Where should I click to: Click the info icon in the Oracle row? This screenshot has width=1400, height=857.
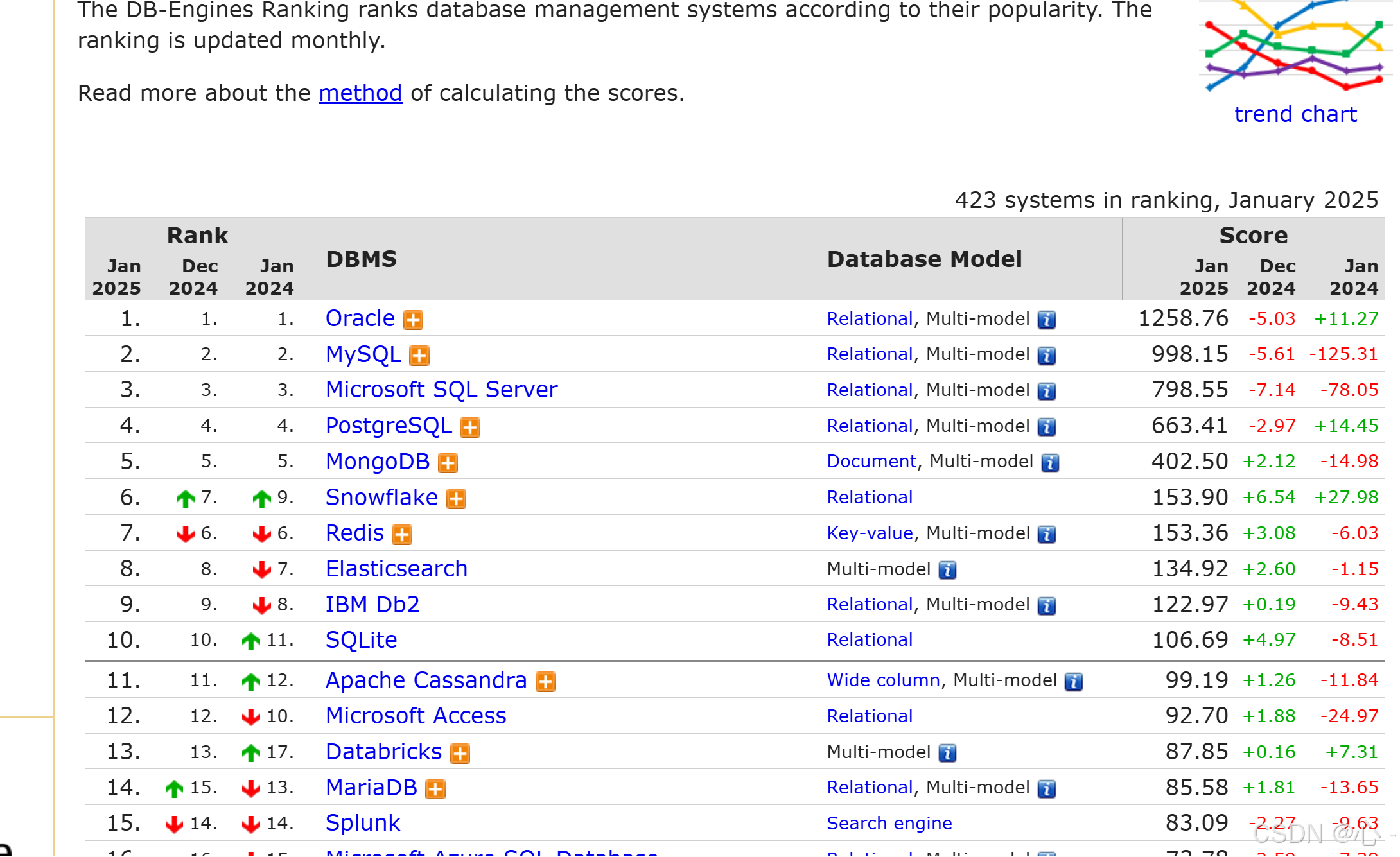tap(1047, 320)
